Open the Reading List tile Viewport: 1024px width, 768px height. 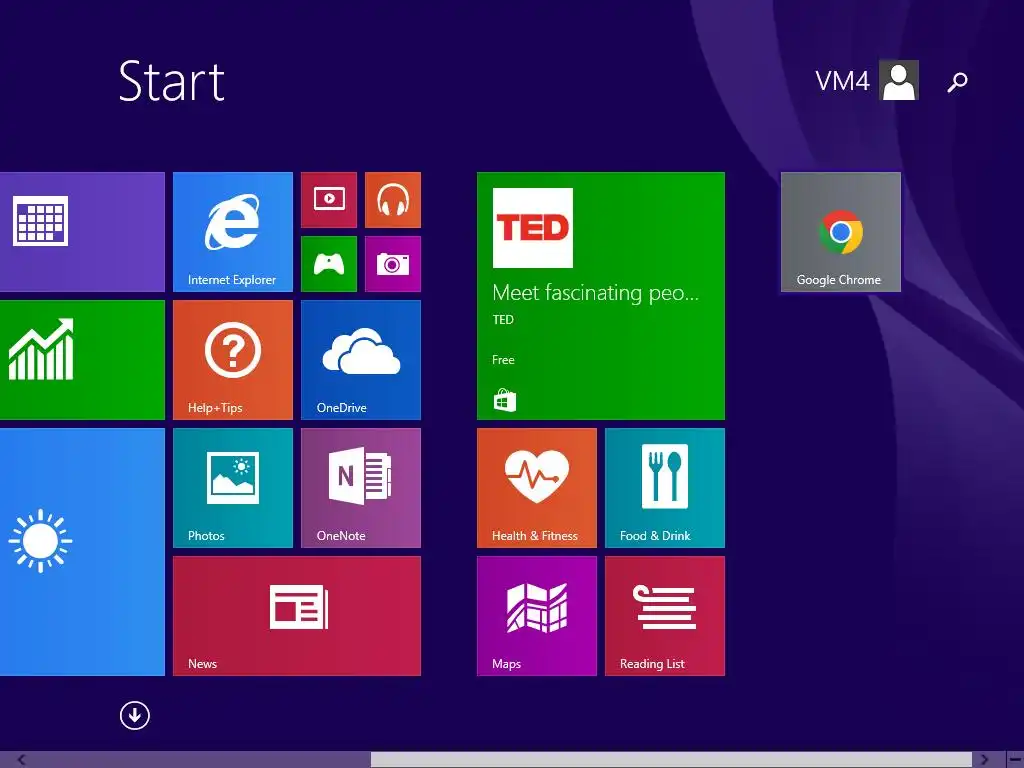click(665, 616)
